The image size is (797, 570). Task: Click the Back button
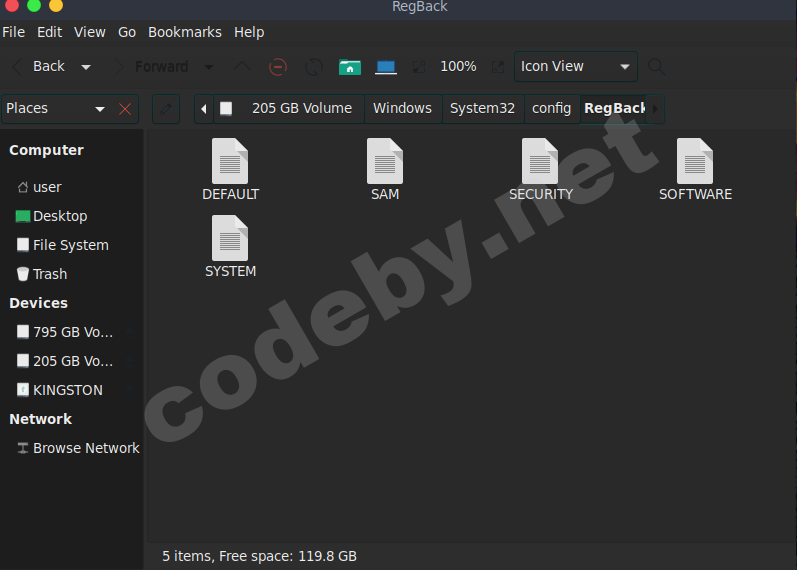pos(39,67)
